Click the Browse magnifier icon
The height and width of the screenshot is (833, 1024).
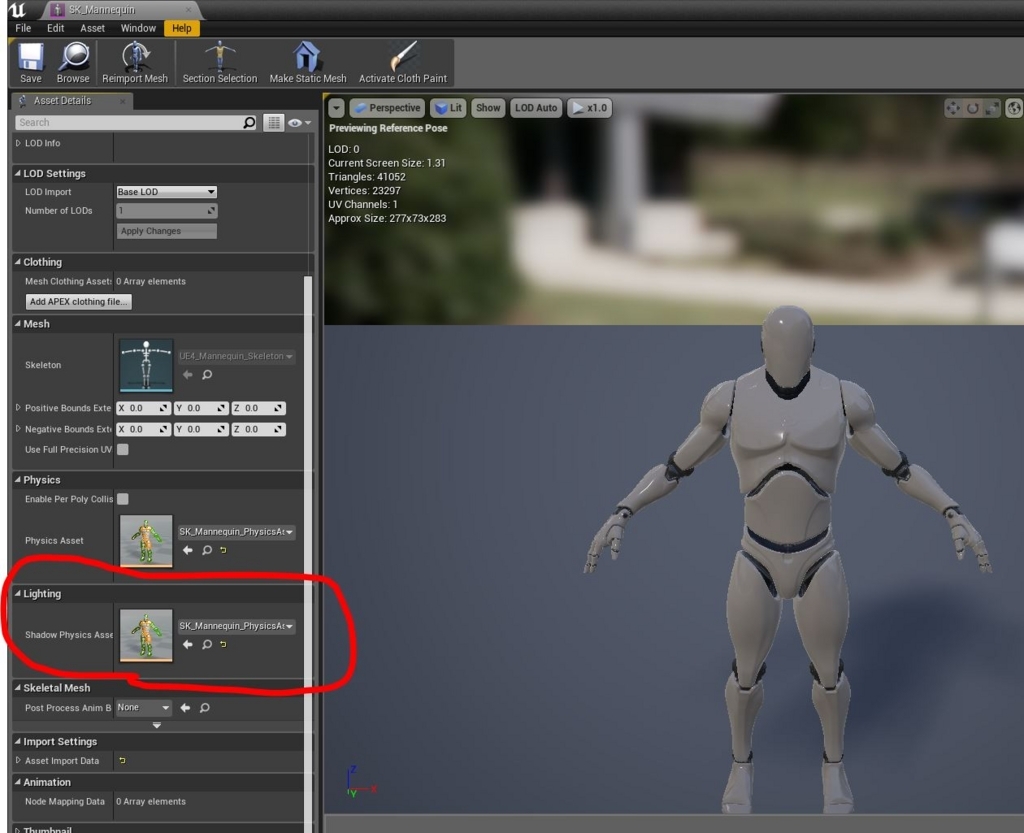pyautogui.click(x=73, y=57)
